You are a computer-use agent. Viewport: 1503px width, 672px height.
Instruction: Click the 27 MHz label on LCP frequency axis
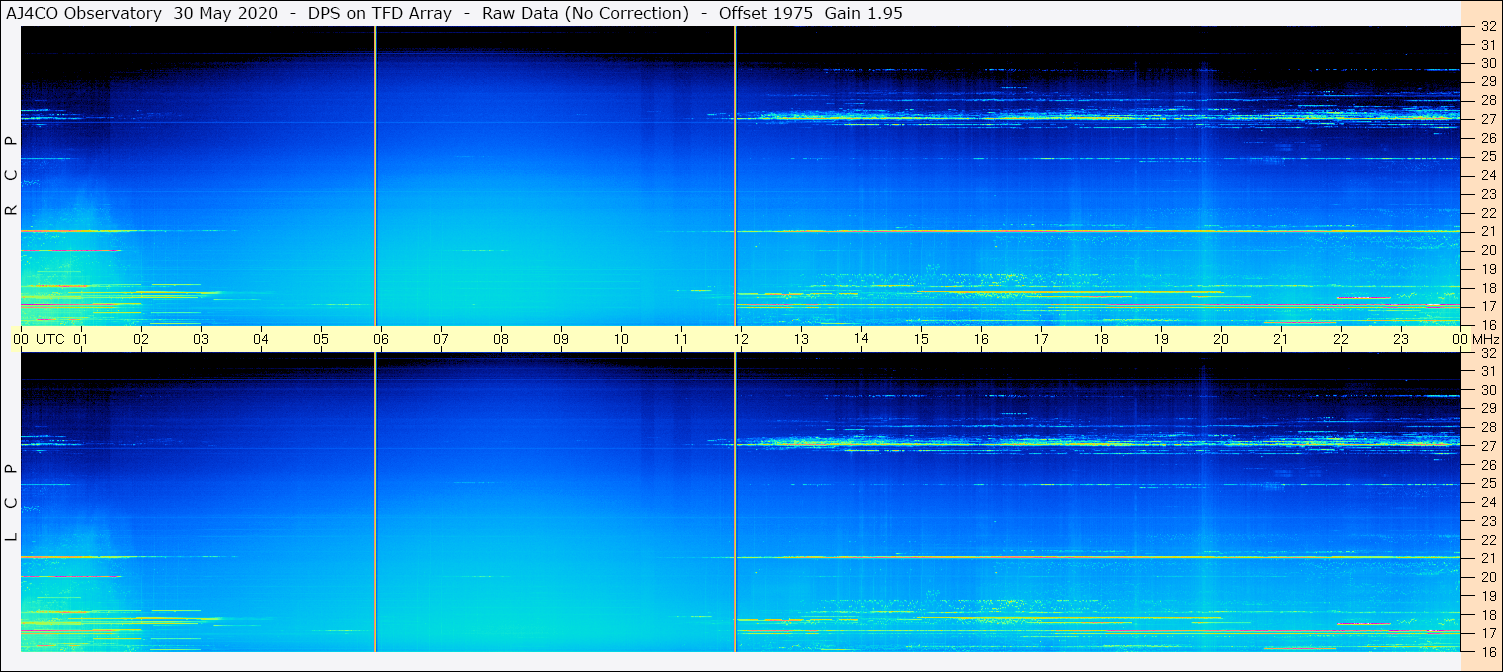1487,446
